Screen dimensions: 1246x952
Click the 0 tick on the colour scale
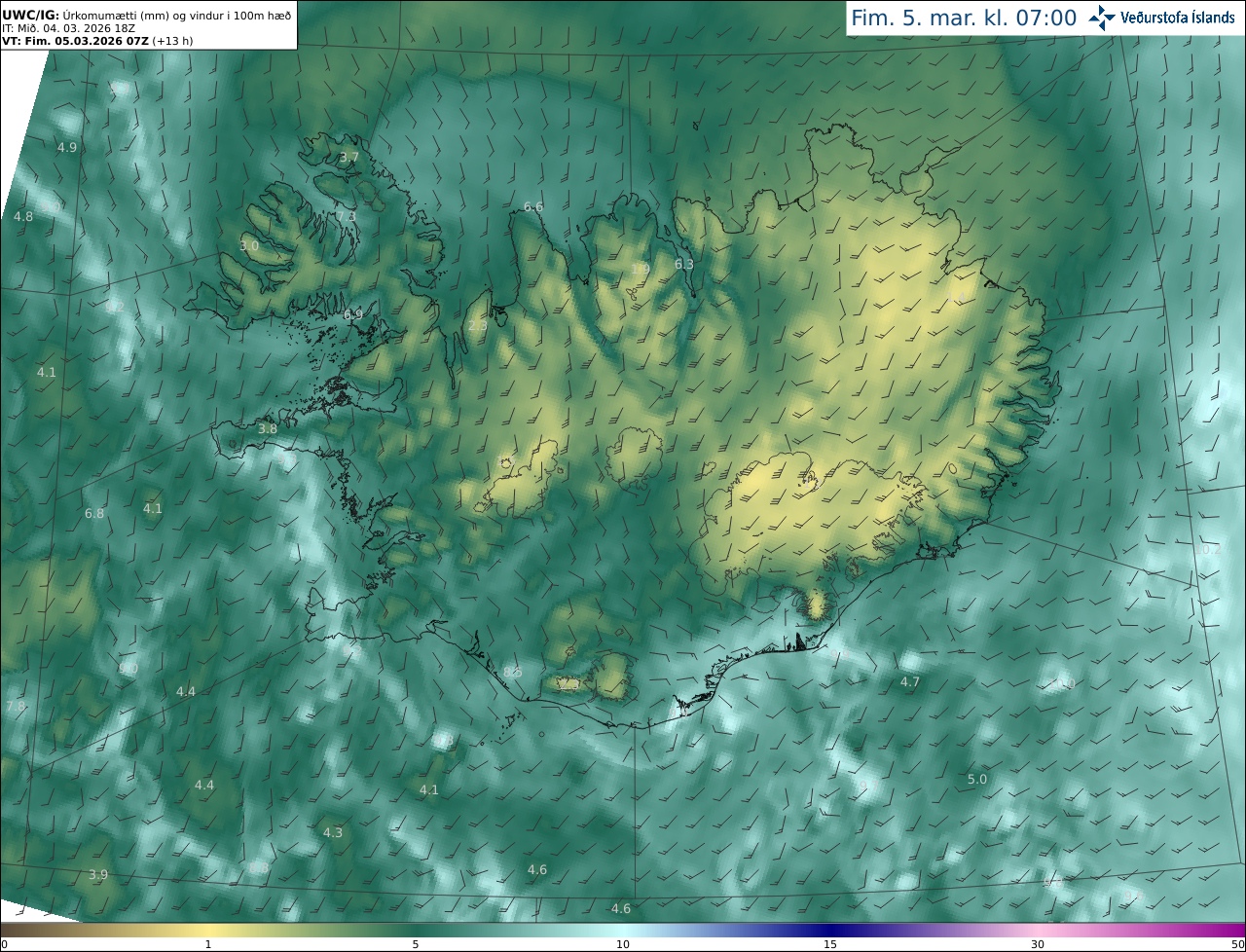[4, 944]
